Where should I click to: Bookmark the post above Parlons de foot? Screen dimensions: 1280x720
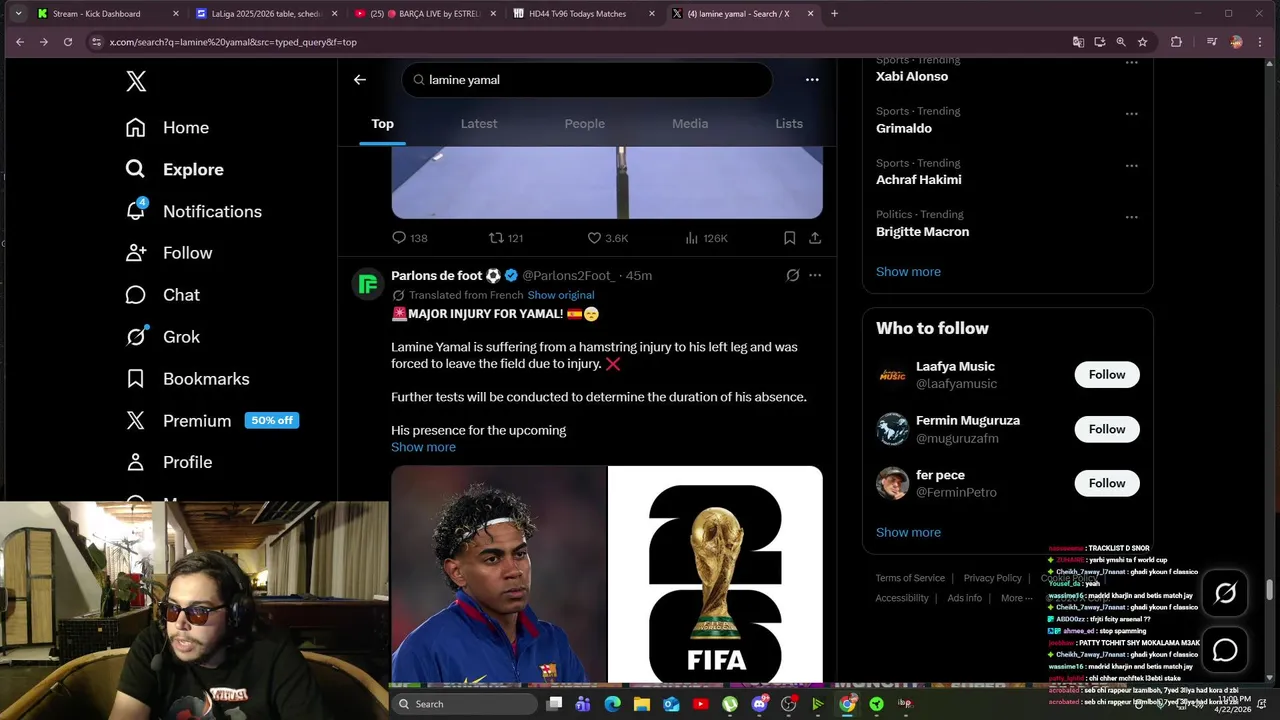(789, 238)
